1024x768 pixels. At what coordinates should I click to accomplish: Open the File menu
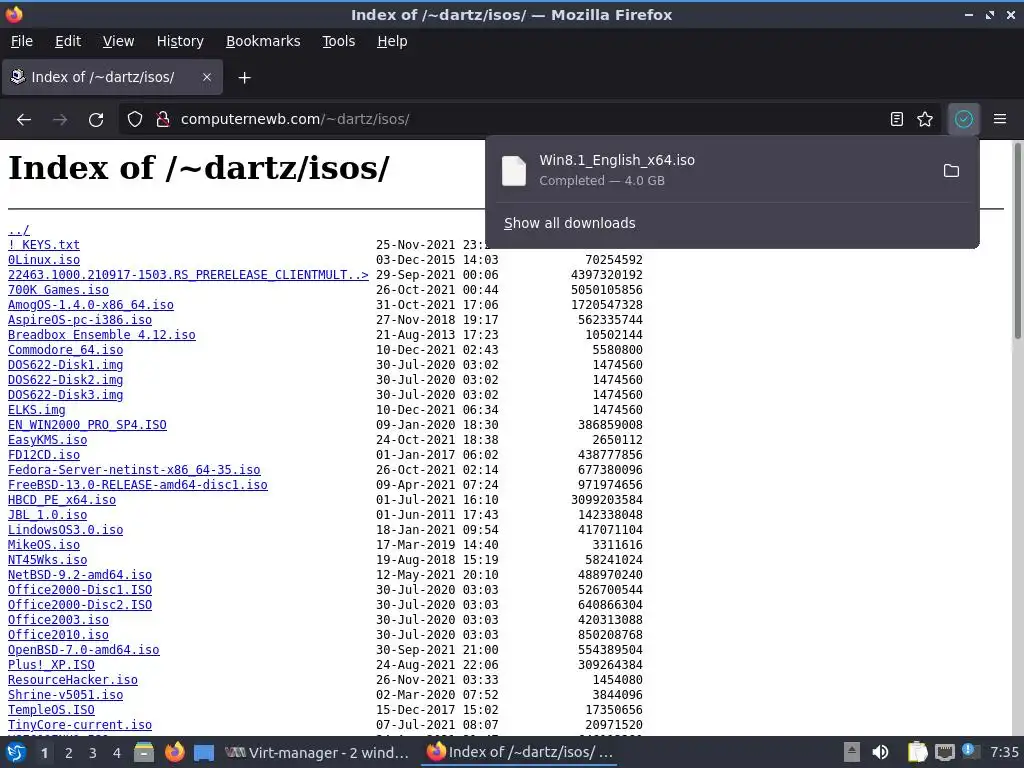[22, 41]
